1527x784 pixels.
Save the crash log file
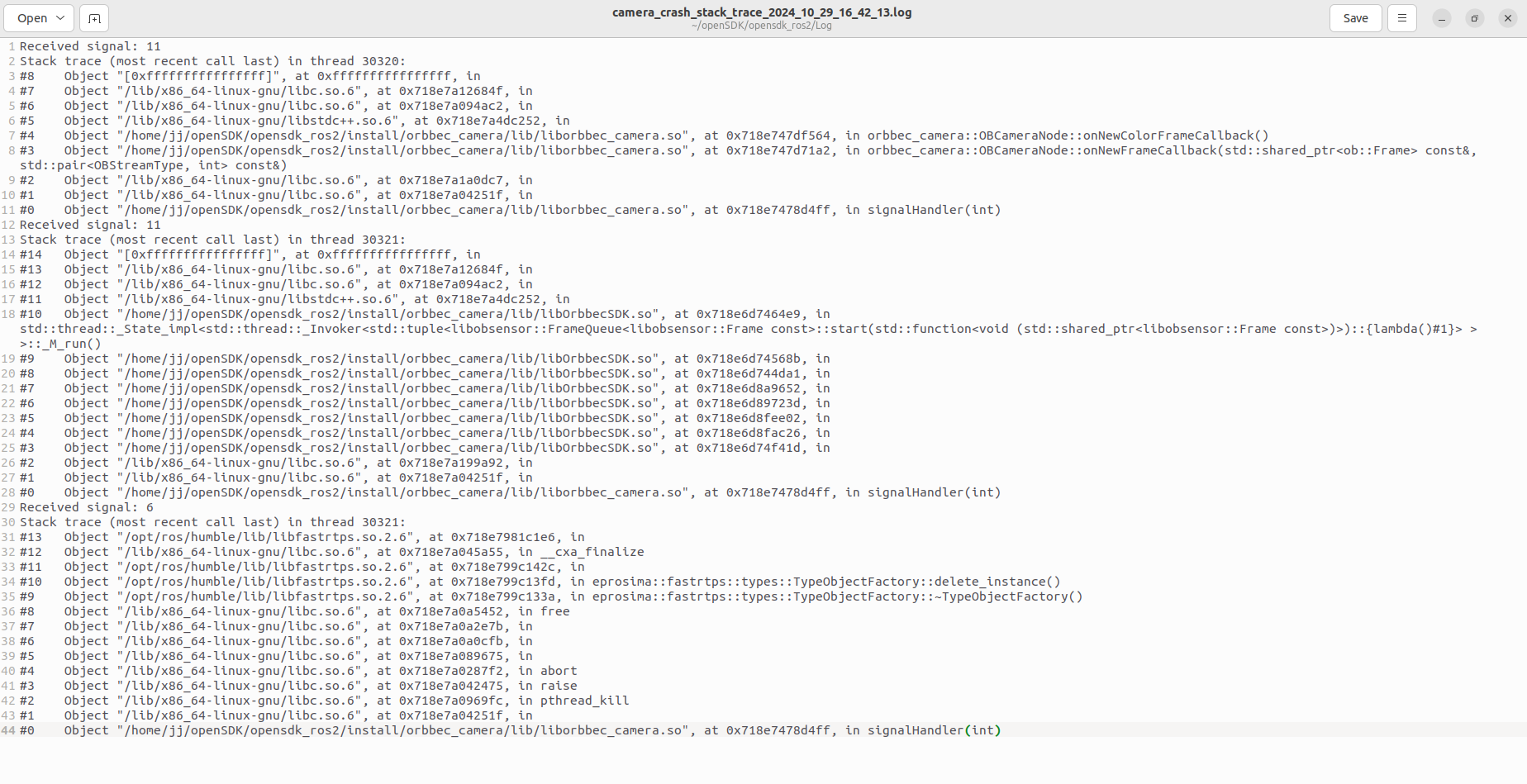1355,18
